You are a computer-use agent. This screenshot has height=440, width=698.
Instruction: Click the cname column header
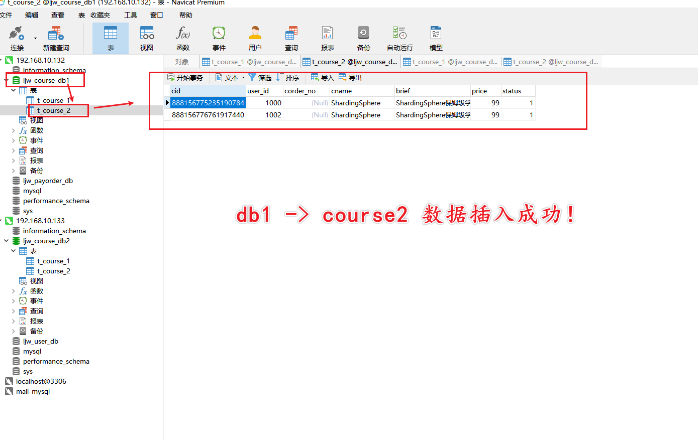tap(362, 91)
